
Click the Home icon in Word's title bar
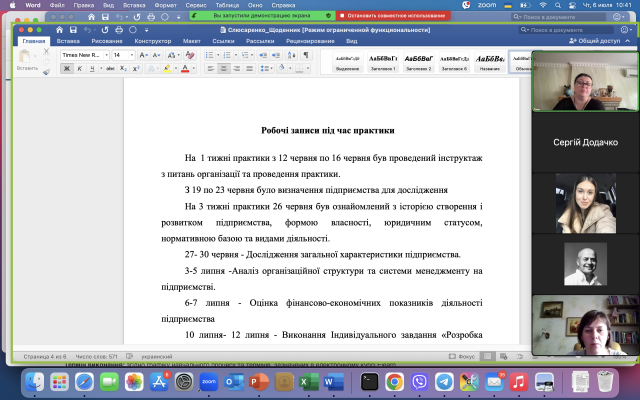point(60,30)
